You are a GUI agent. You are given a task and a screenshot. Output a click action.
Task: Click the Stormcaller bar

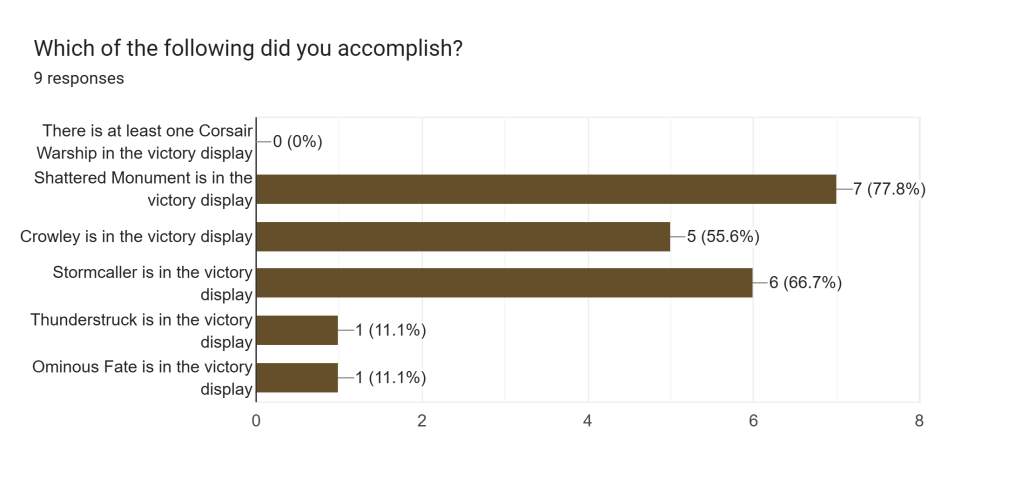(x=504, y=283)
